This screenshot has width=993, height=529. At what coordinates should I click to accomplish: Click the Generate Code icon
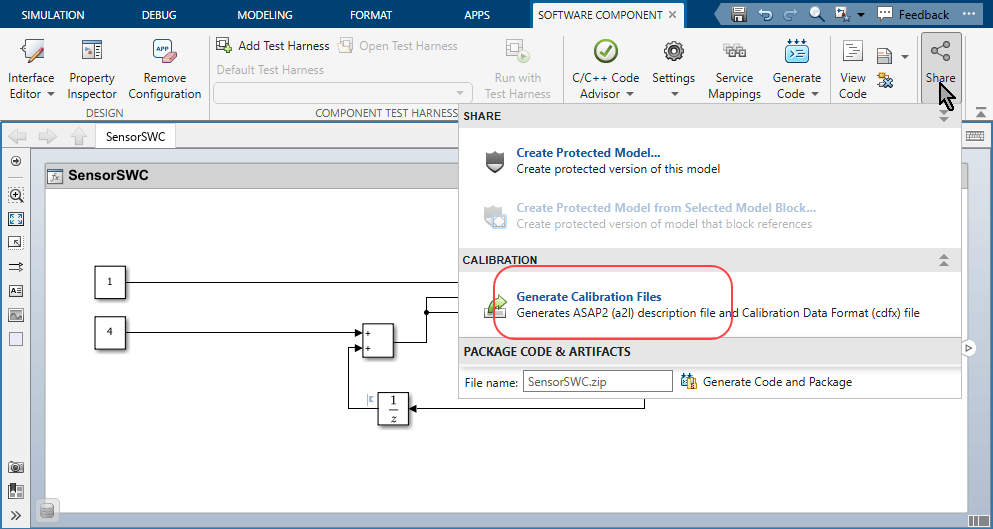[x=796, y=51]
